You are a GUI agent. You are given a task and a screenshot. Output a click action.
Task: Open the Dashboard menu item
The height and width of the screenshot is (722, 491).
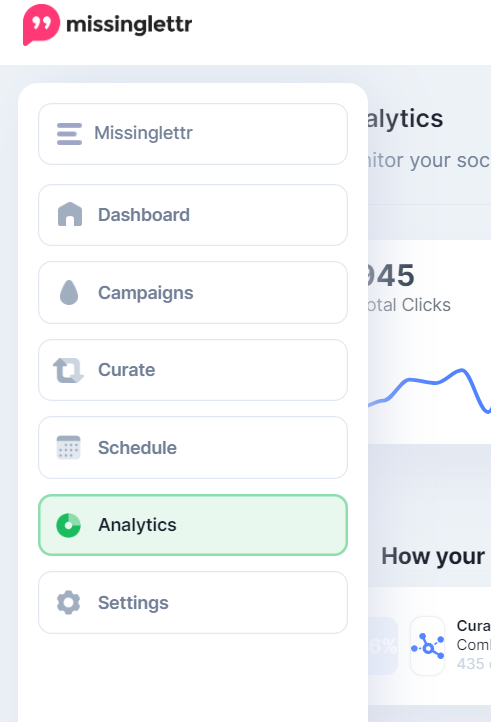(193, 215)
